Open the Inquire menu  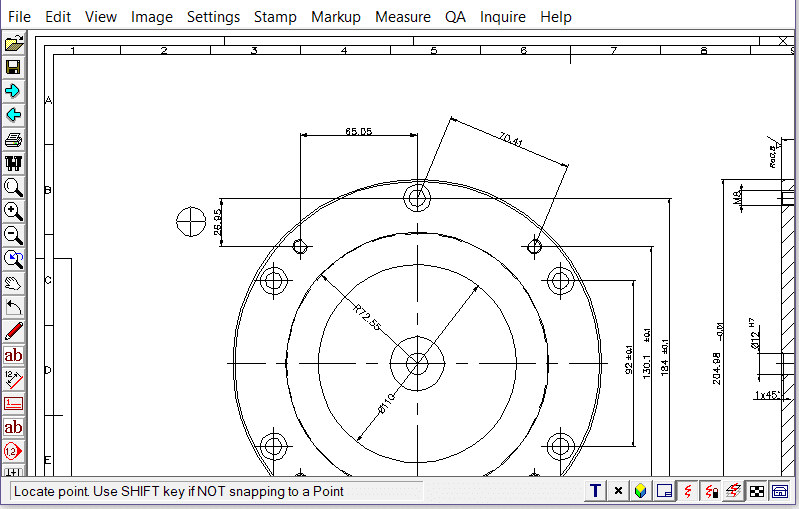(x=502, y=17)
